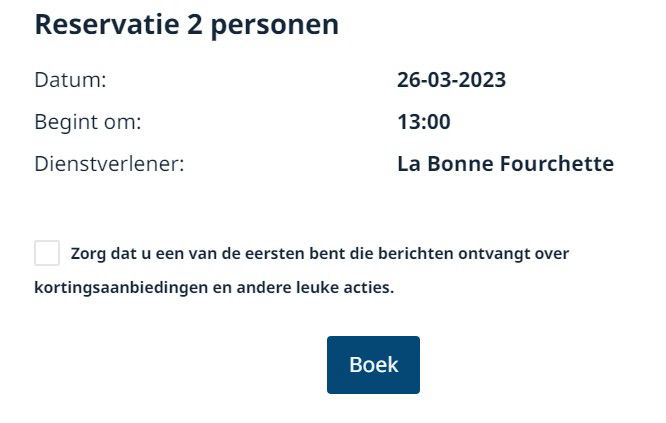Screen dimensions: 666x423
Task: Click the 'Reservatie 2 personen' heading
Action: pyautogui.click(x=186, y=25)
